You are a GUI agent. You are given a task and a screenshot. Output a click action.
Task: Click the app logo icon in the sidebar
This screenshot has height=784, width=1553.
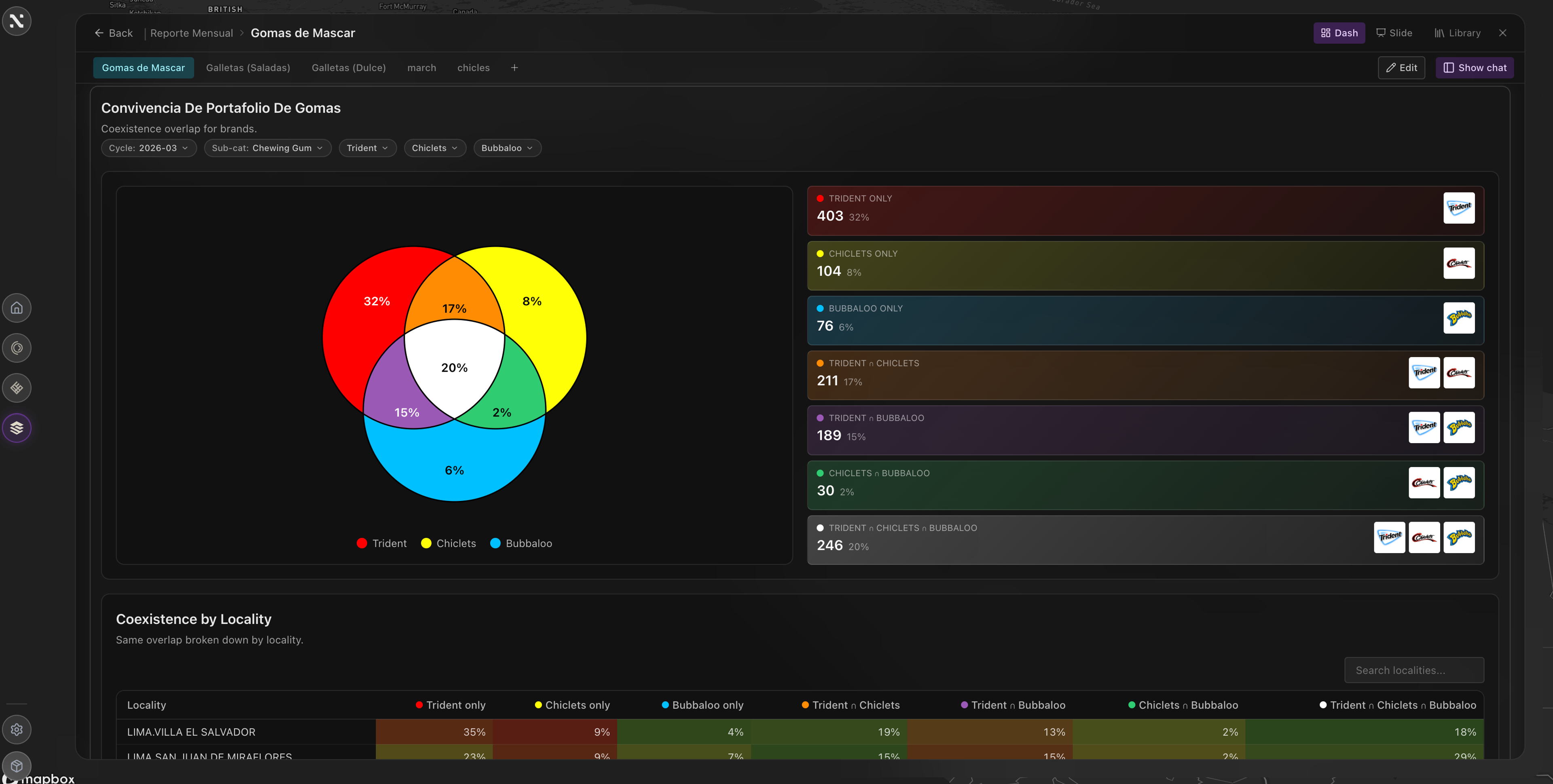(x=16, y=21)
